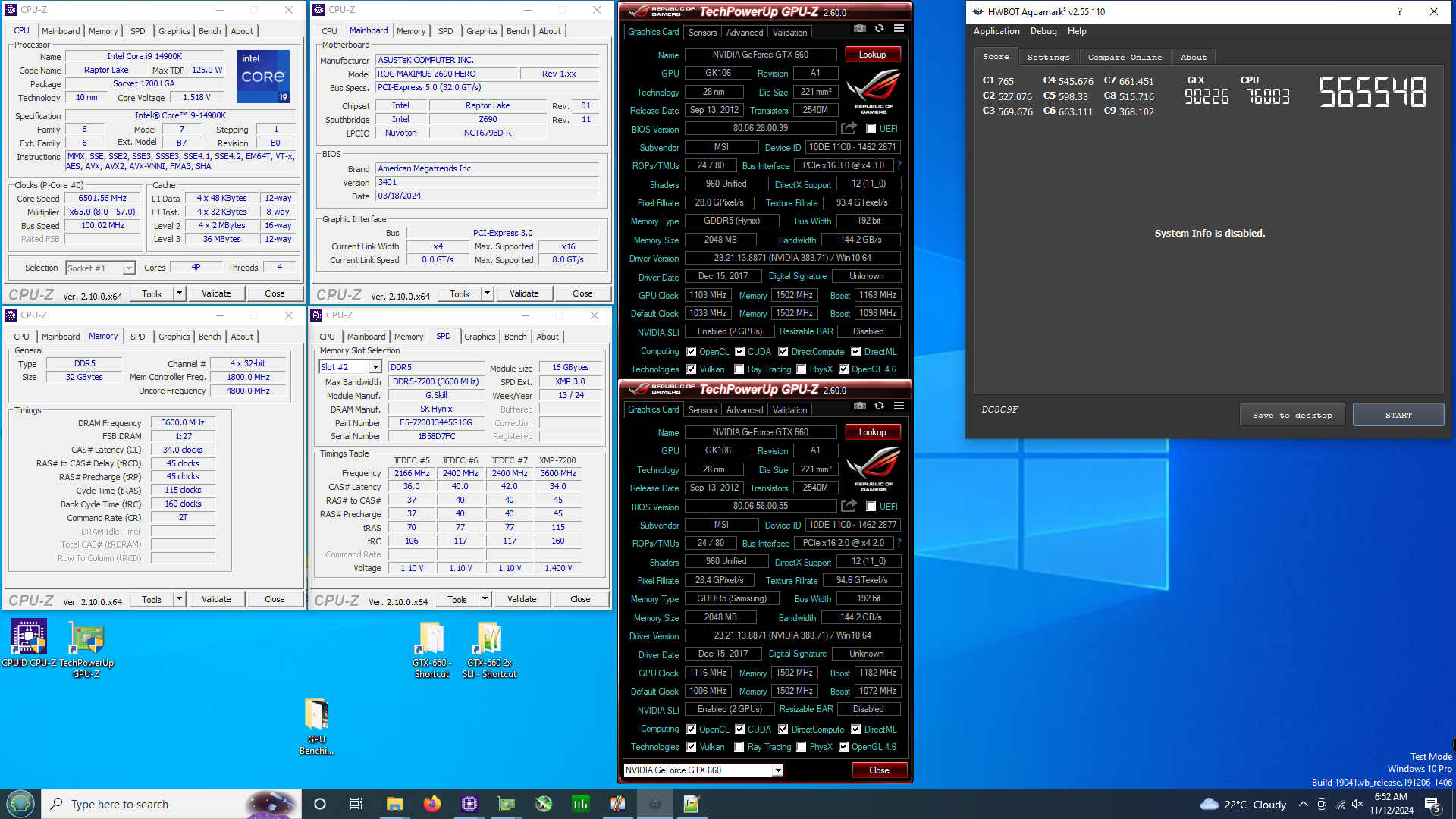Open Socket #1 selection dropdown
Viewport: 1456px width, 819px height.
pos(100,268)
